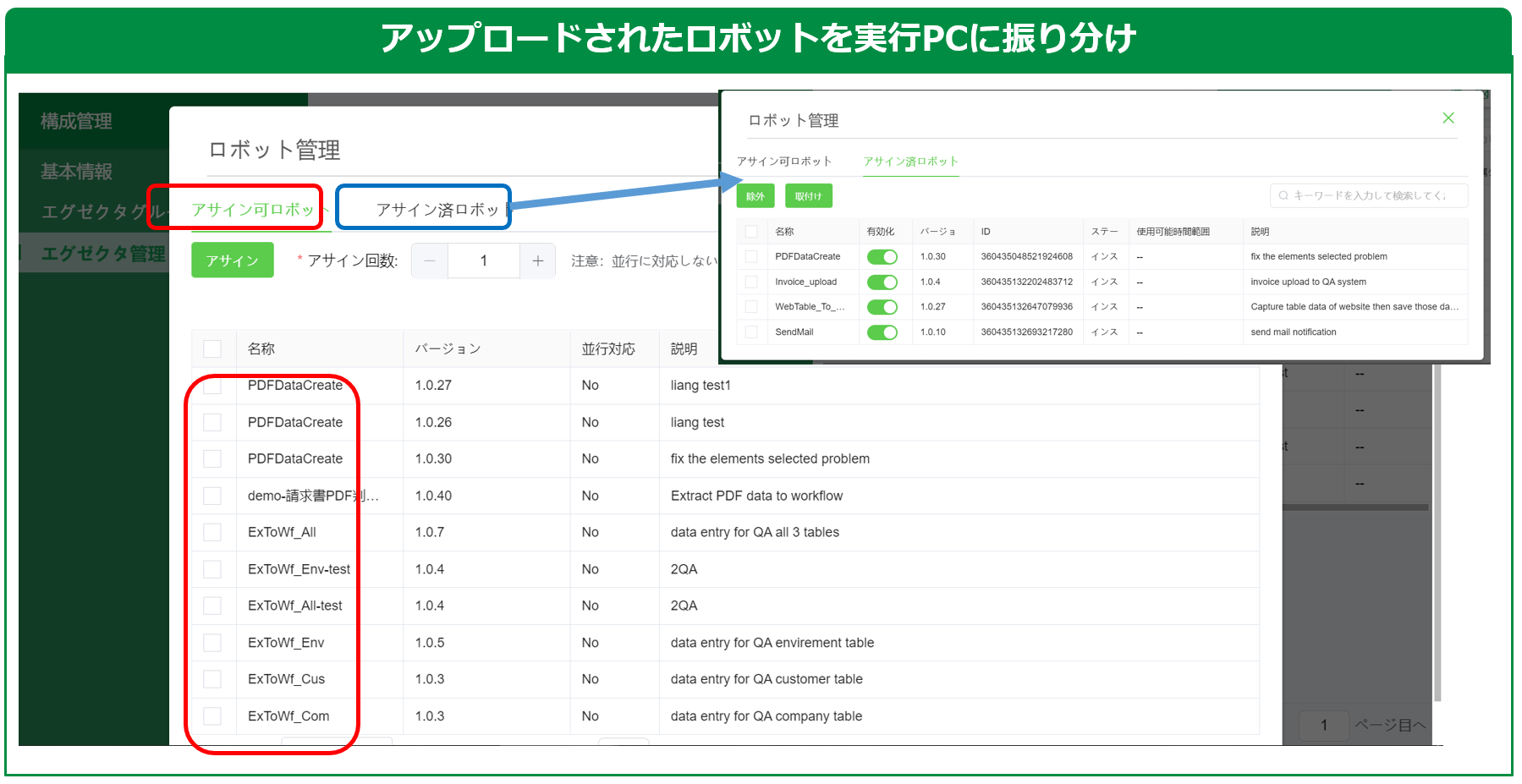The image size is (1522, 784).
Task: Check the ExToWf_All row checkbox
Action: tap(212, 532)
